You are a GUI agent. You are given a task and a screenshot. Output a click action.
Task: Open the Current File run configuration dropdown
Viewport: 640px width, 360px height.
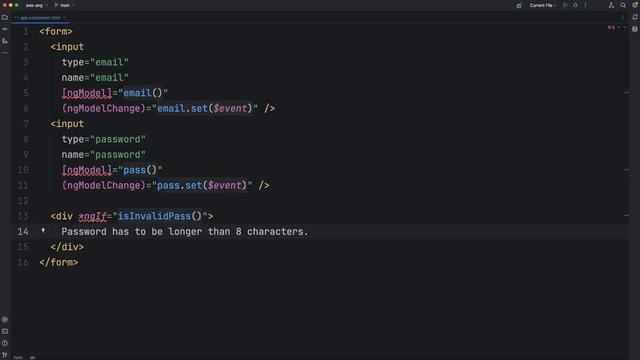tap(543, 5)
